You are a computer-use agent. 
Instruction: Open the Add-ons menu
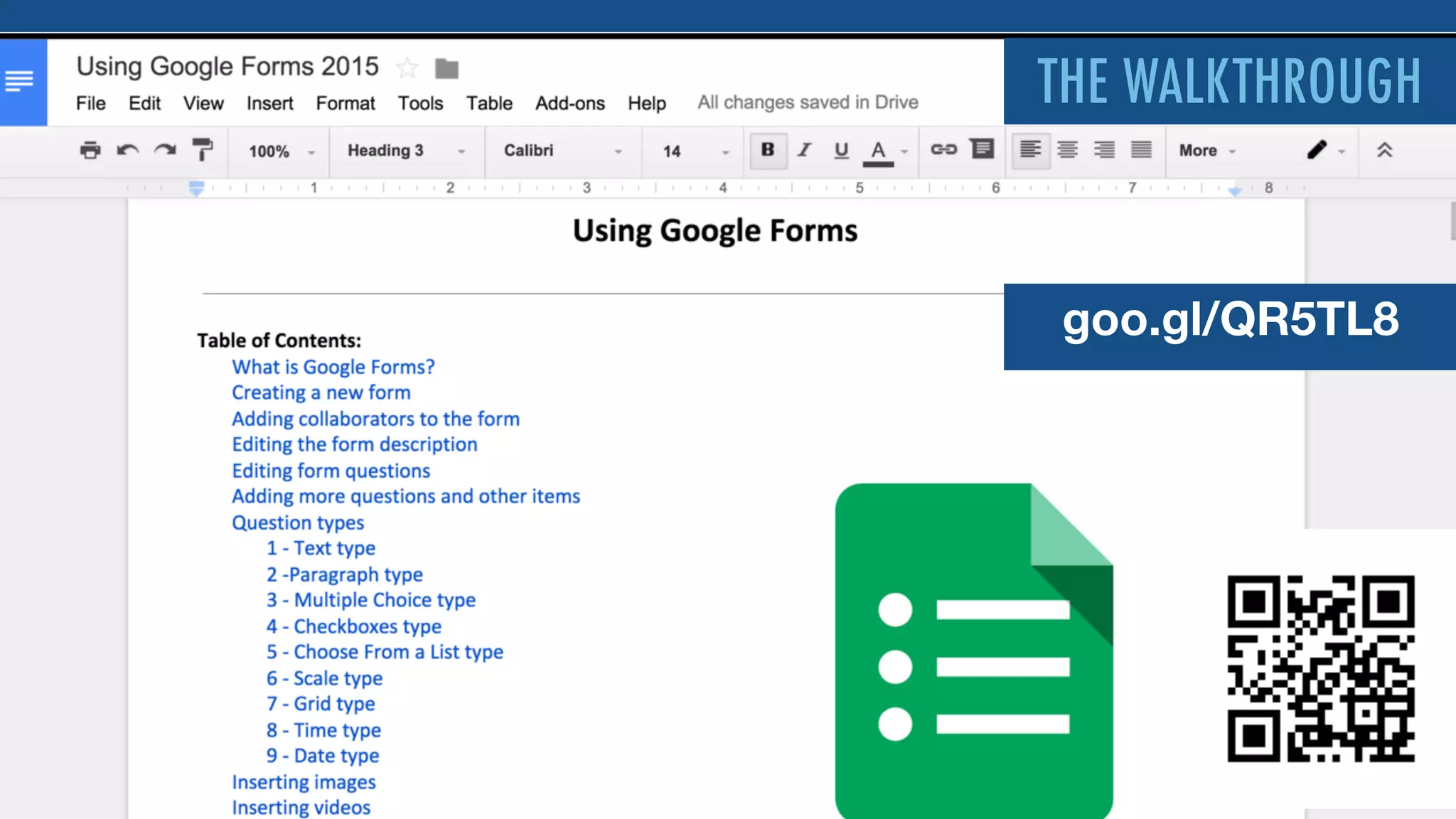coord(569,104)
